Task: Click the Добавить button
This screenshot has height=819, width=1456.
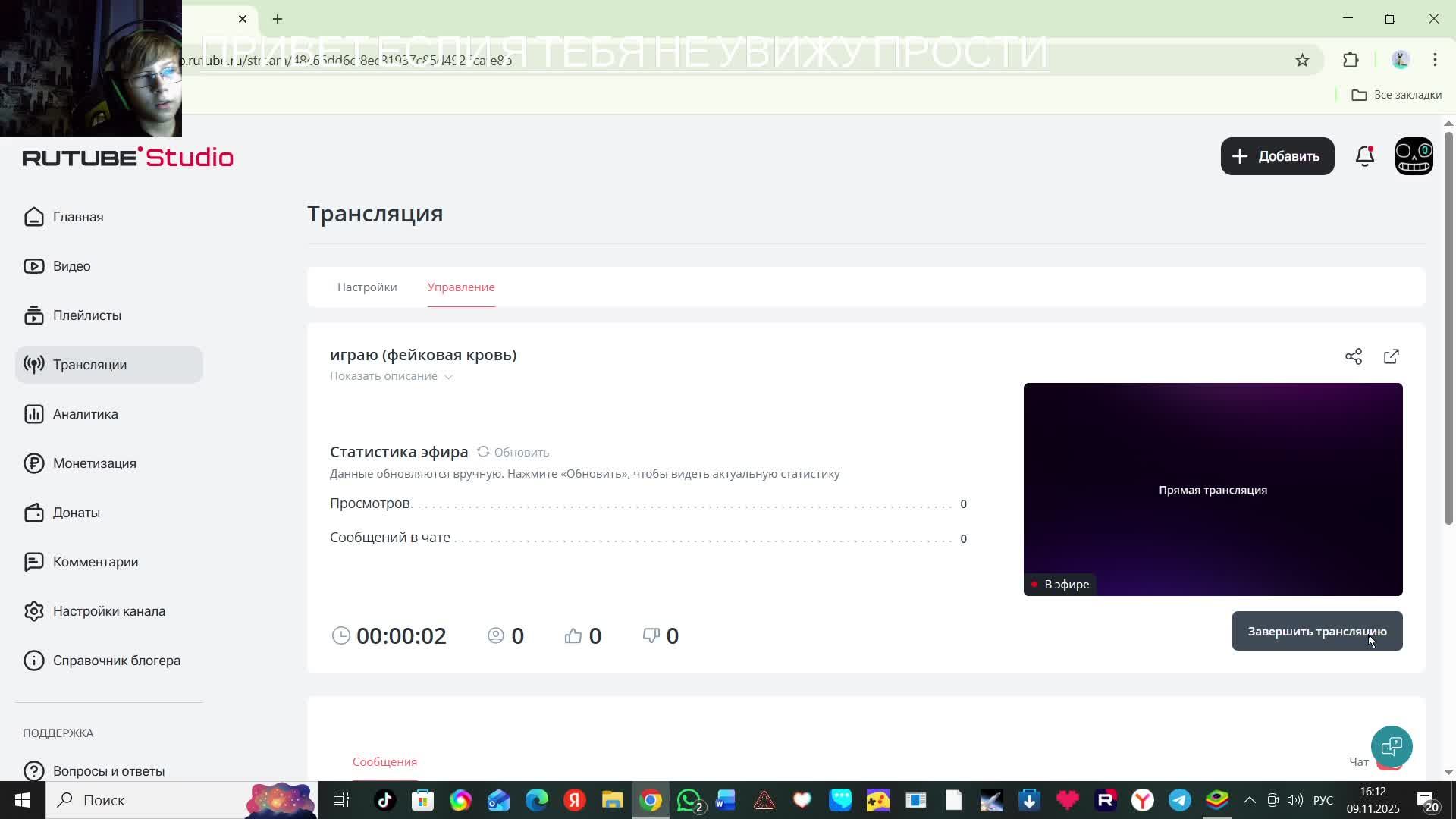Action: click(x=1277, y=156)
